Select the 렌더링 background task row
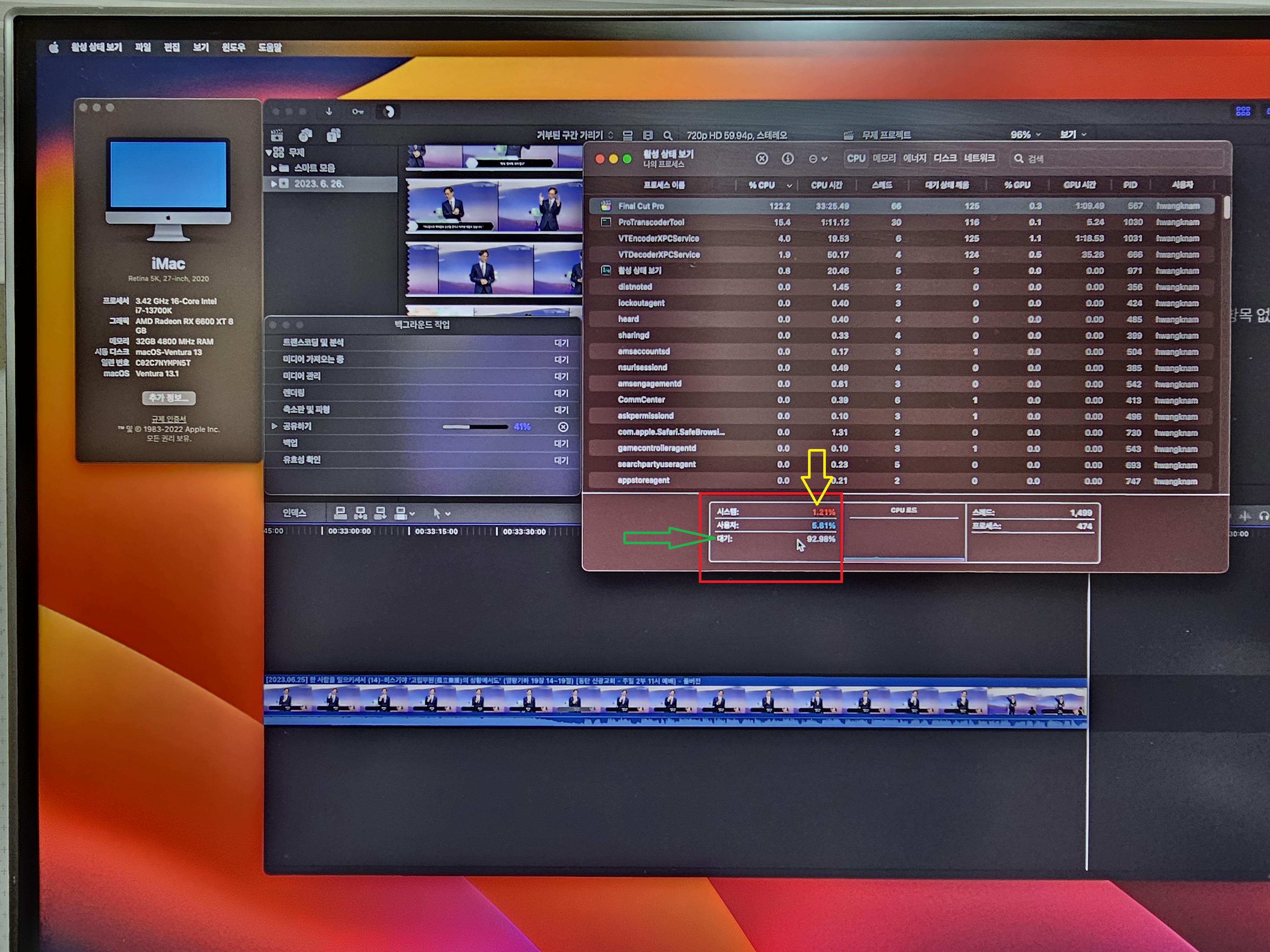The image size is (1270, 952). tap(424, 393)
